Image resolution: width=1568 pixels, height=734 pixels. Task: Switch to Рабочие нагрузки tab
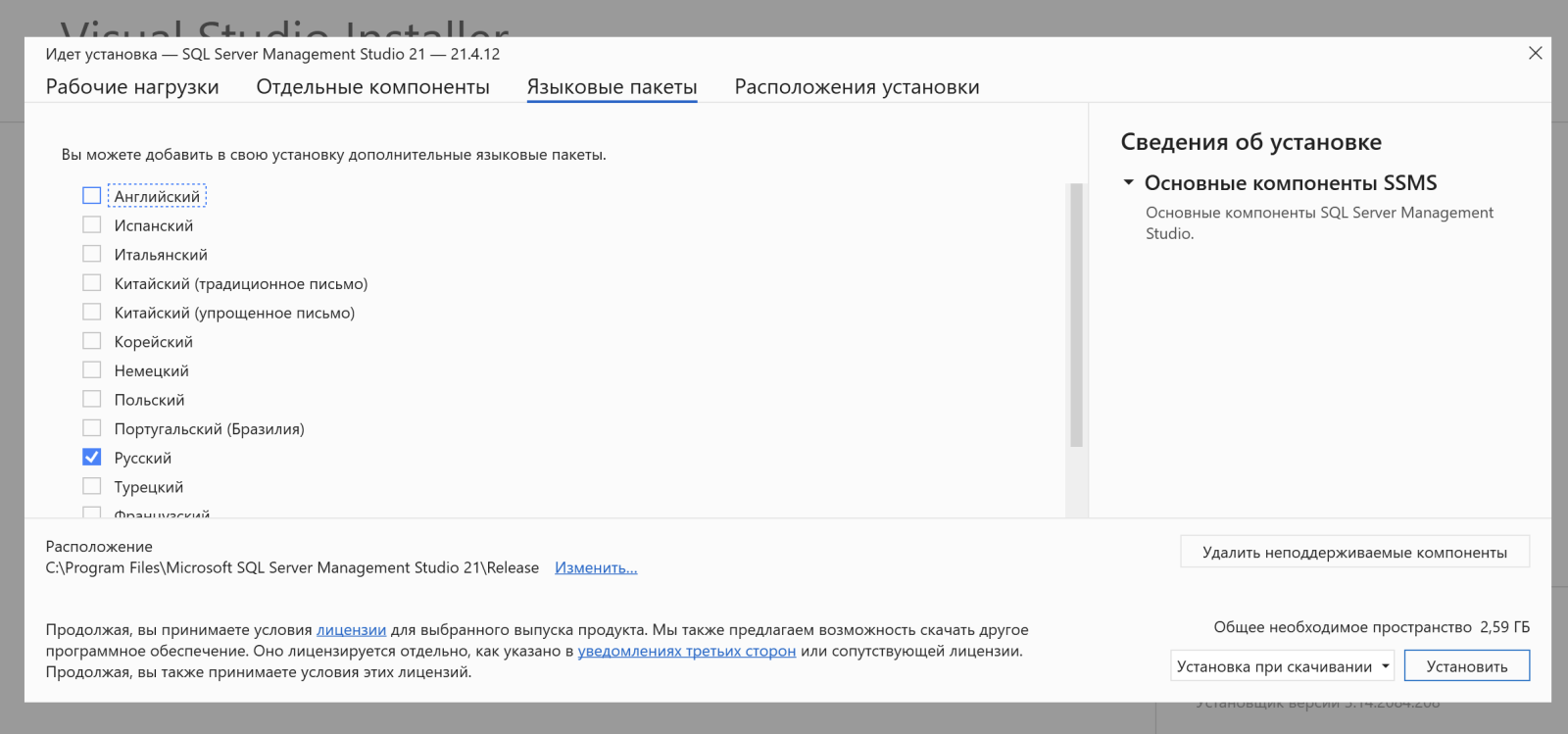(x=132, y=86)
